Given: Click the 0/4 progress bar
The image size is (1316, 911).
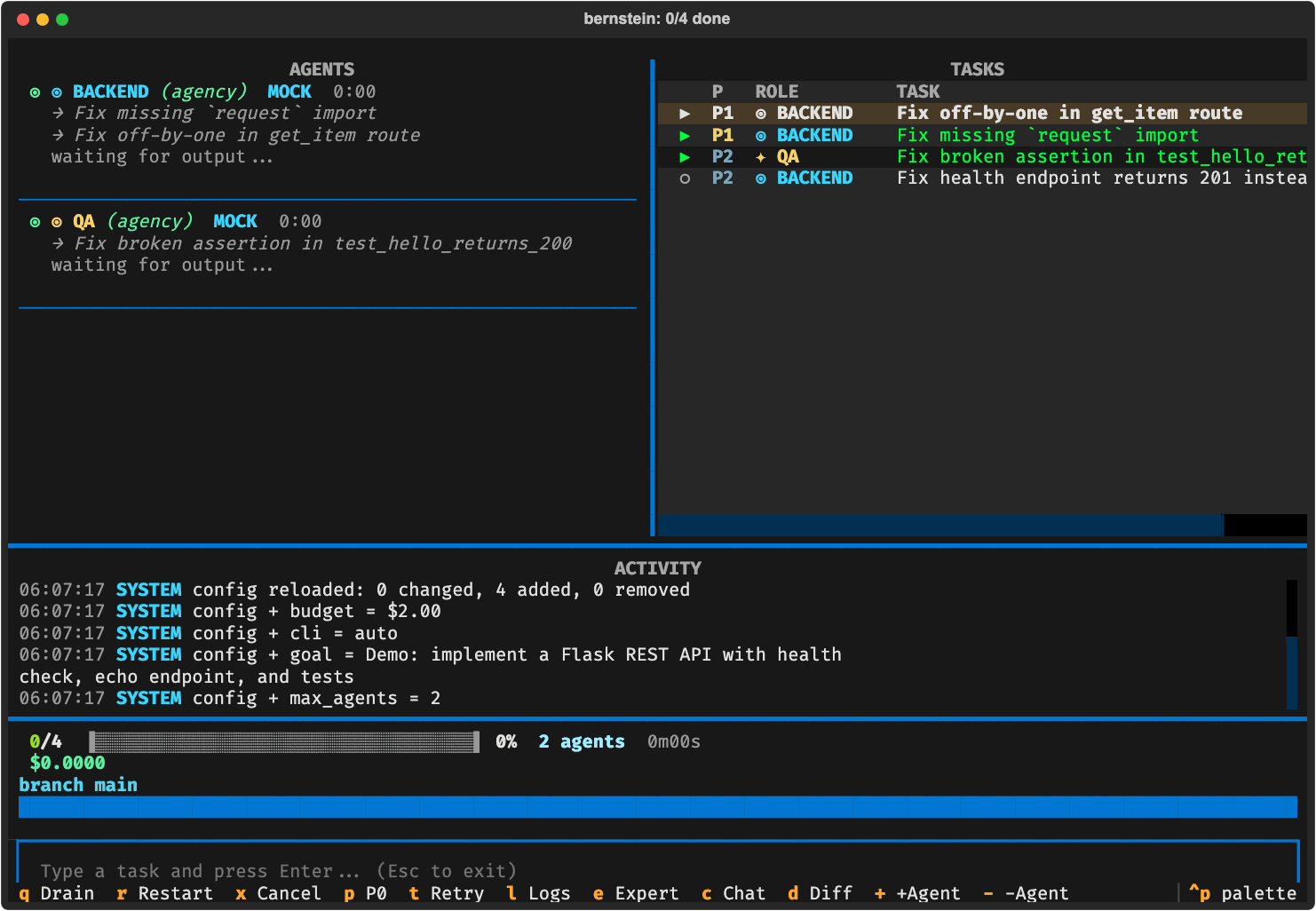Looking at the screenshot, I should pos(284,741).
